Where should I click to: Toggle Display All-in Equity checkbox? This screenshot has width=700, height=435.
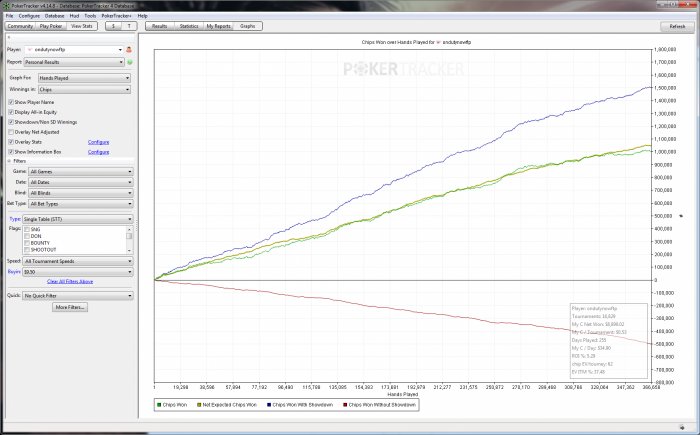(11, 112)
